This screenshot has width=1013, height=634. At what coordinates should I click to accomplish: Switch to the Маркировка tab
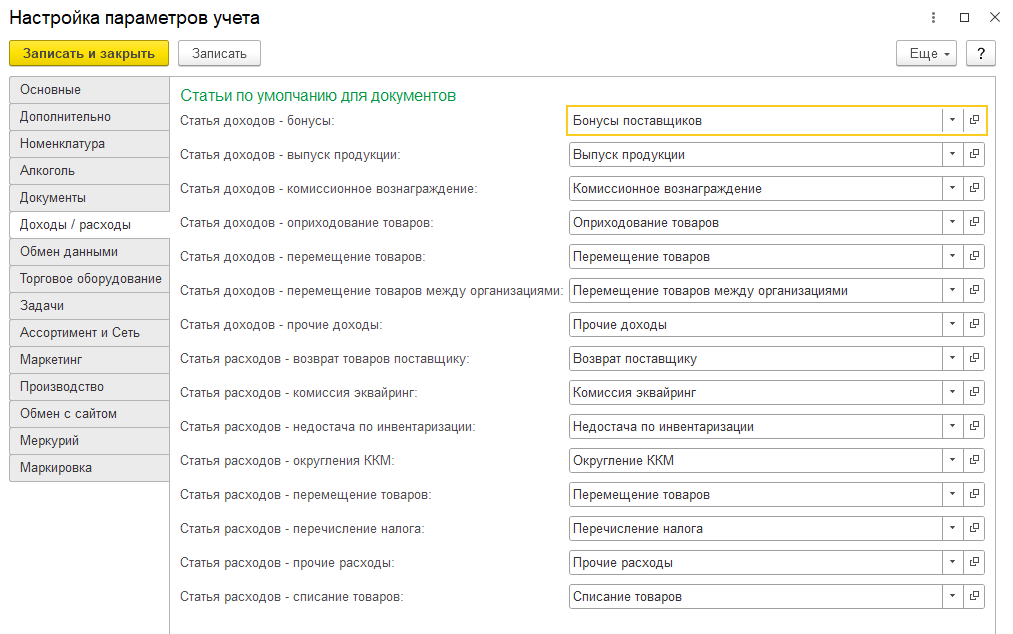click(89, 468)
